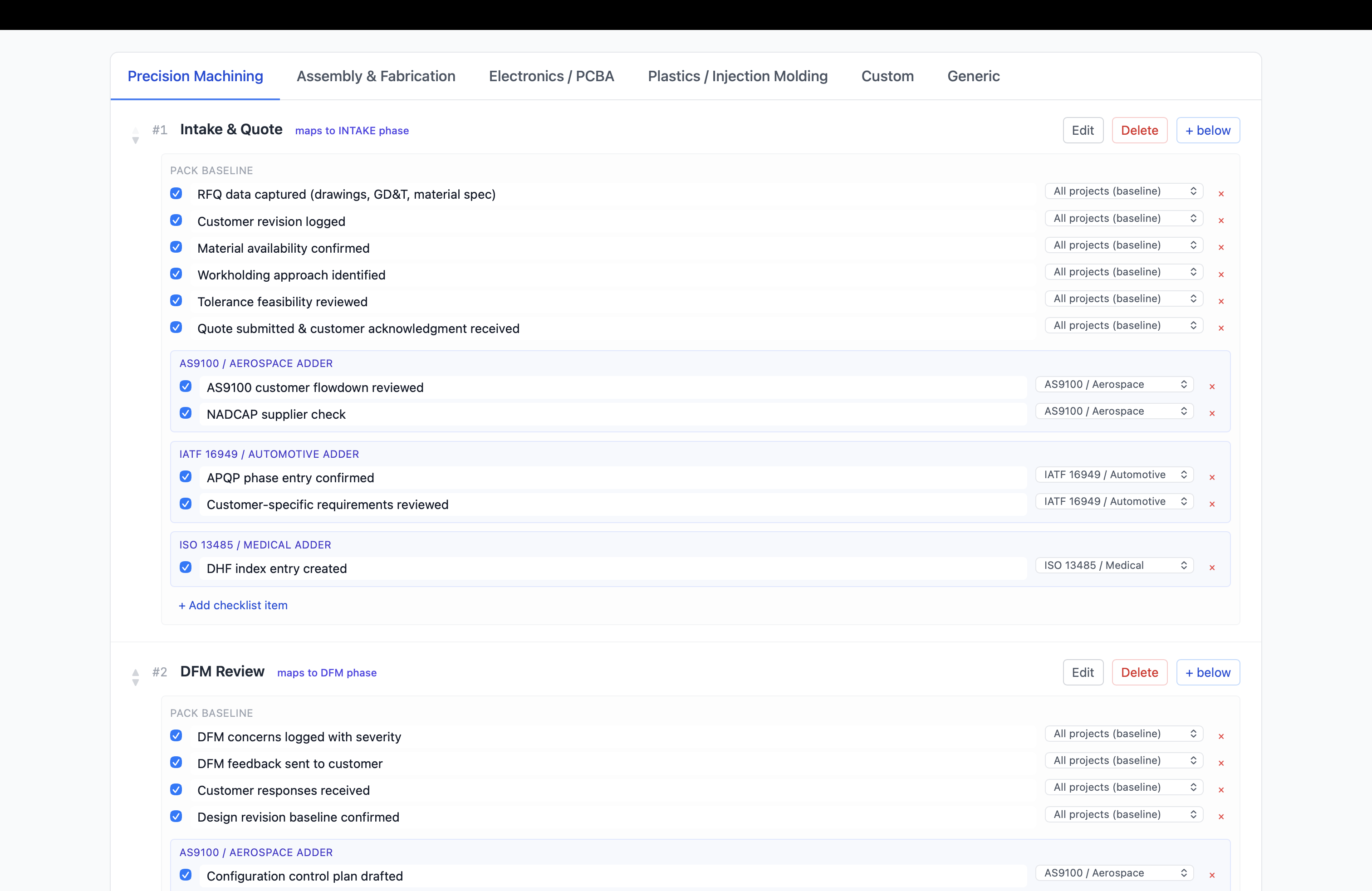The width and height of the screenshot is (1372, 891).
Task: Toggle 'Customer revision logged' checkbox
Action: (176, 220)
